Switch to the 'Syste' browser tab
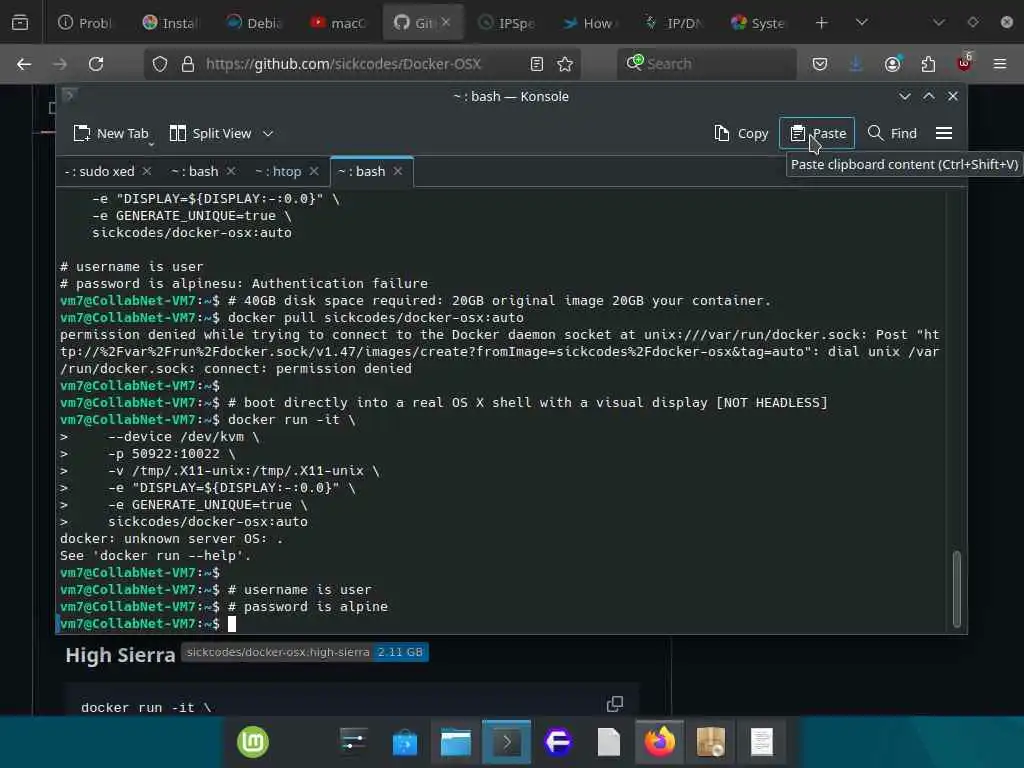 click(758, 23)
